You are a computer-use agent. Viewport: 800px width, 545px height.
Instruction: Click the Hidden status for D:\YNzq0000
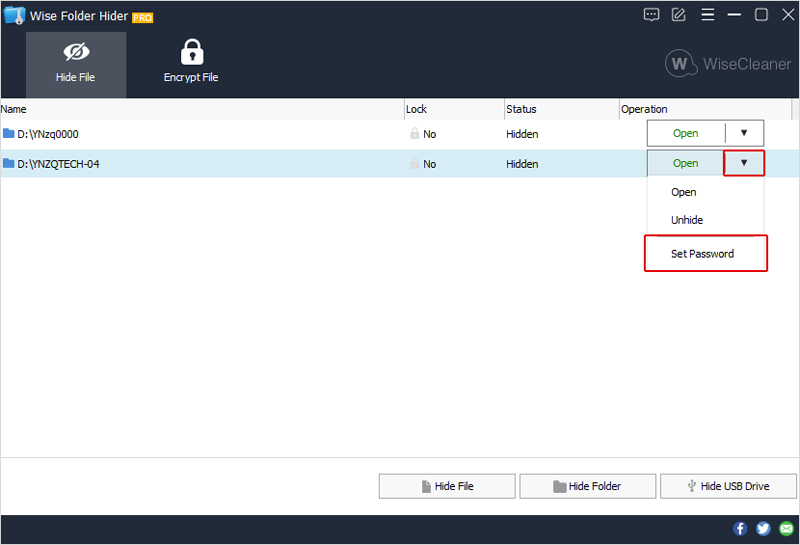[x=522, y=134]
